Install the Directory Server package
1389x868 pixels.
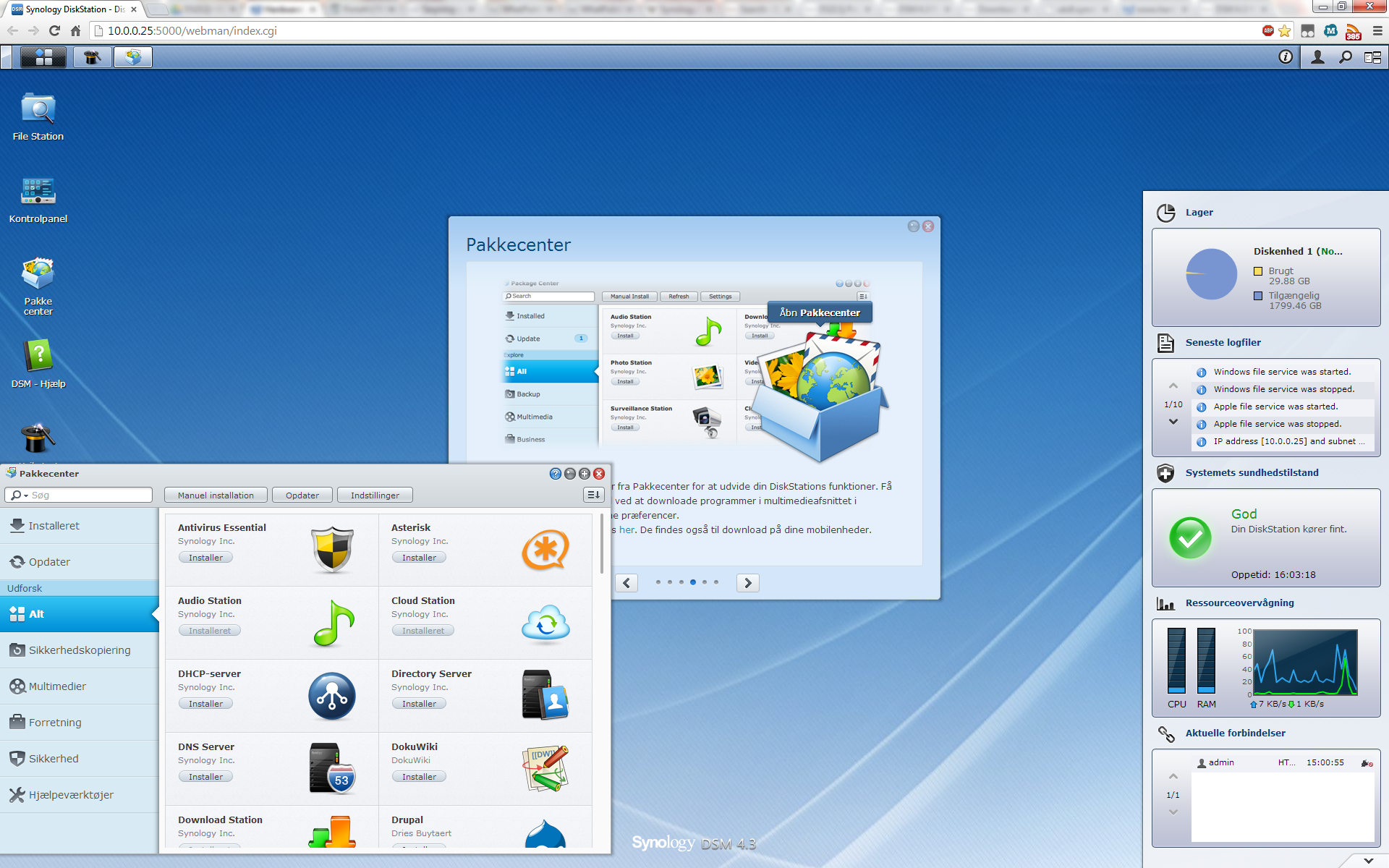[419, 704]
